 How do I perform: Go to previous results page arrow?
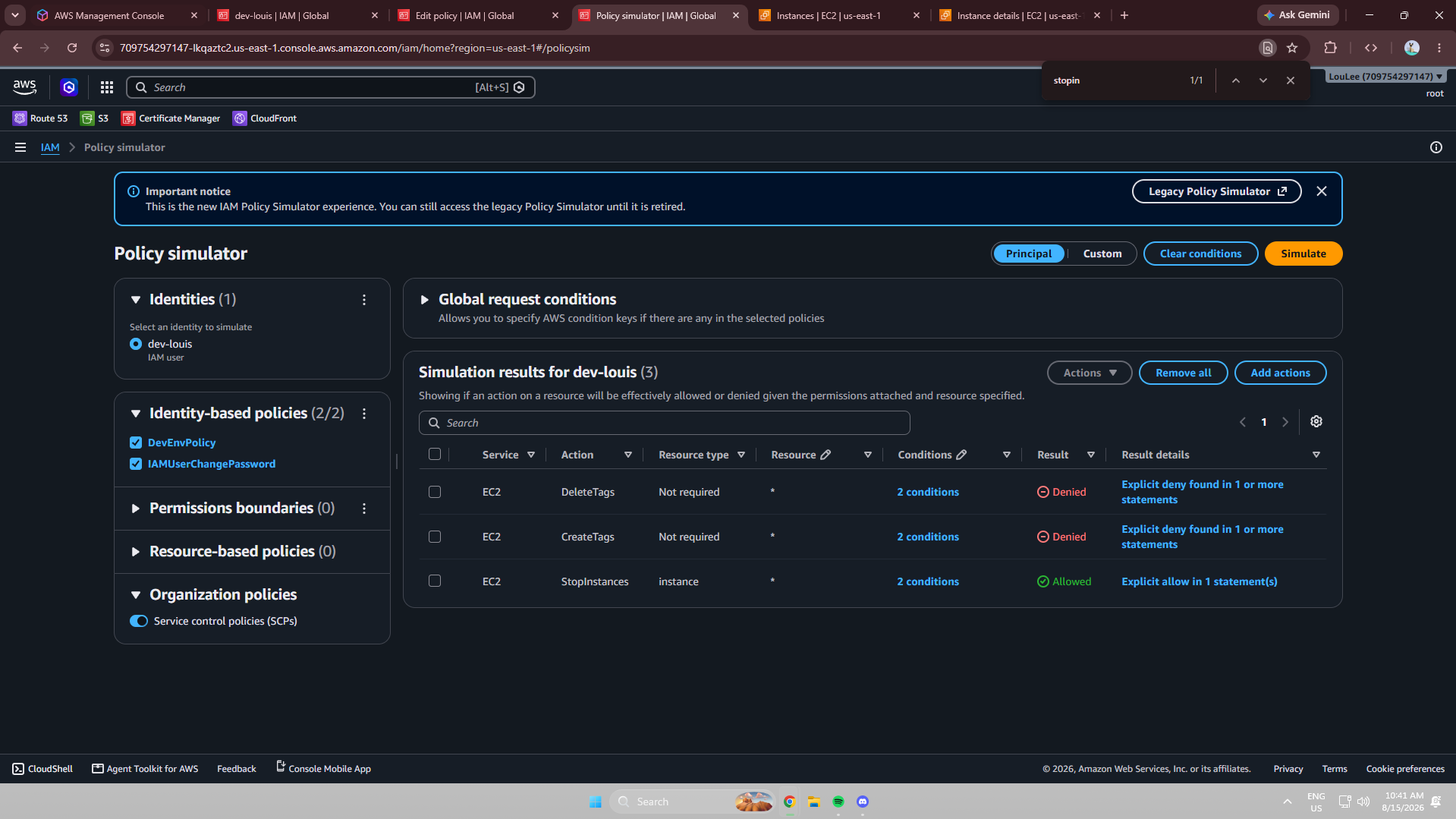tap(1243, 422)
